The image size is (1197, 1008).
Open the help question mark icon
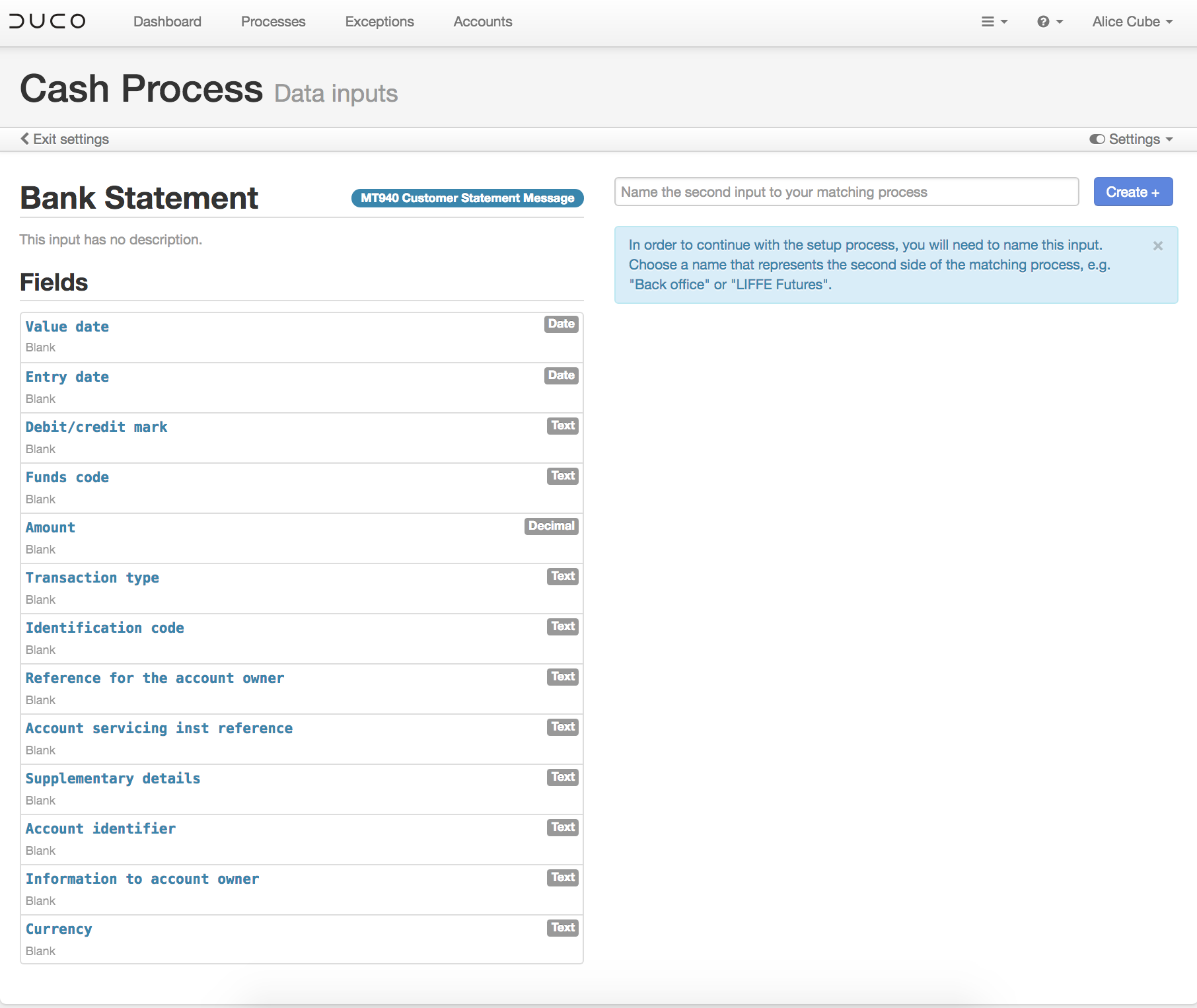click(x=1042, y=21)
